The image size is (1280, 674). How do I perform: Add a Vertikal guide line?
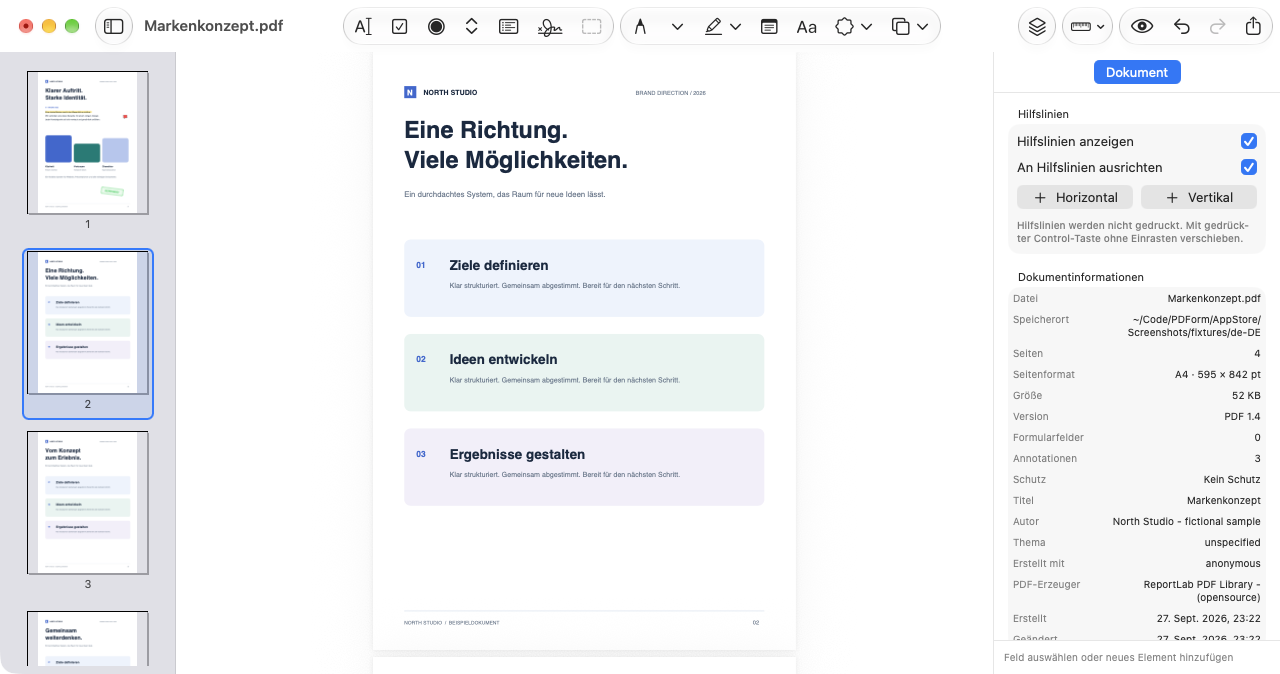click(1199, 197)
